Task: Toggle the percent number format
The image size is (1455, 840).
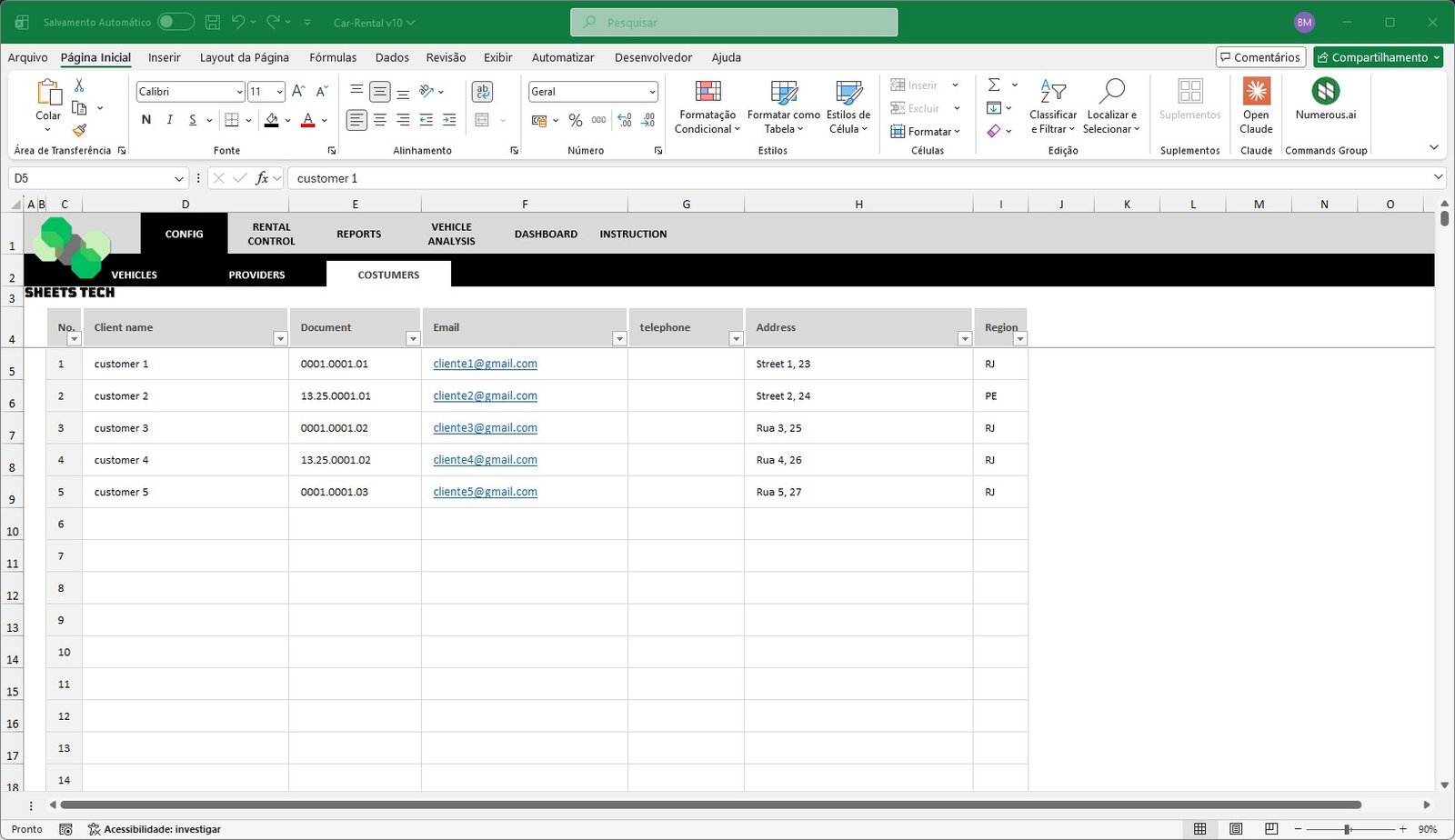Action: (575, 119)
